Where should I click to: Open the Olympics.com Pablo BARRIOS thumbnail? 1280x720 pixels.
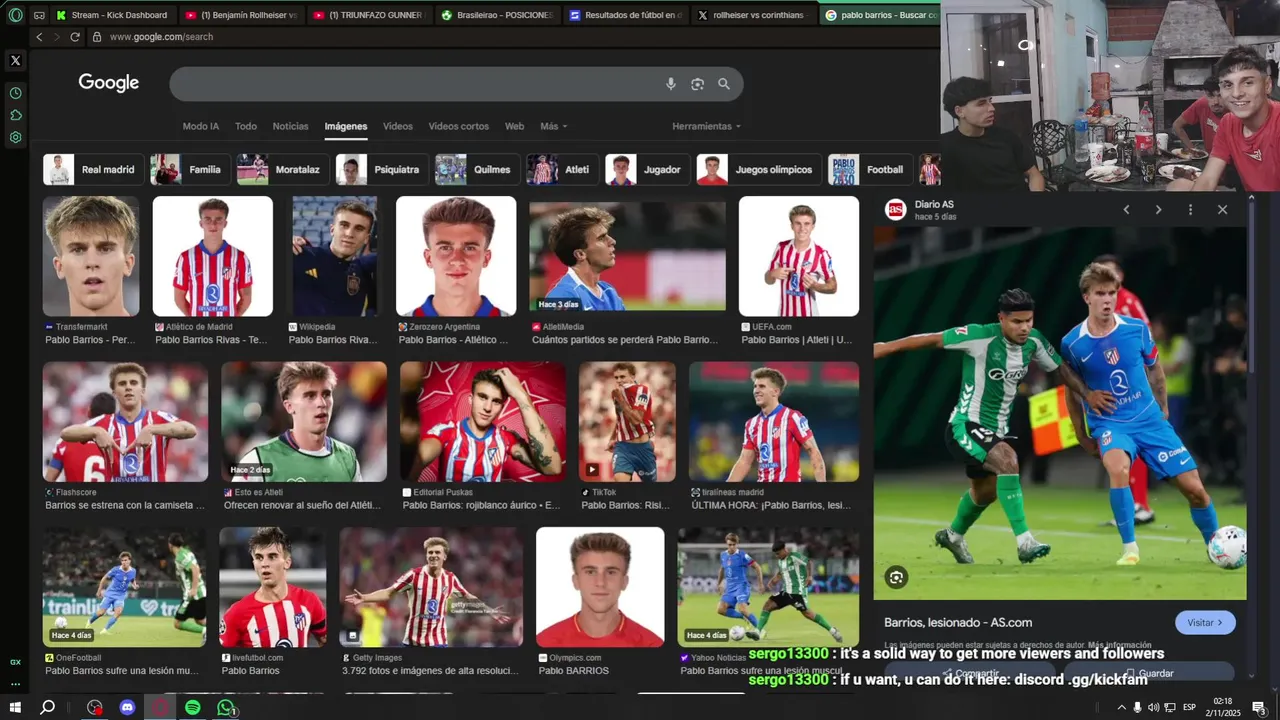pos(600,587)
